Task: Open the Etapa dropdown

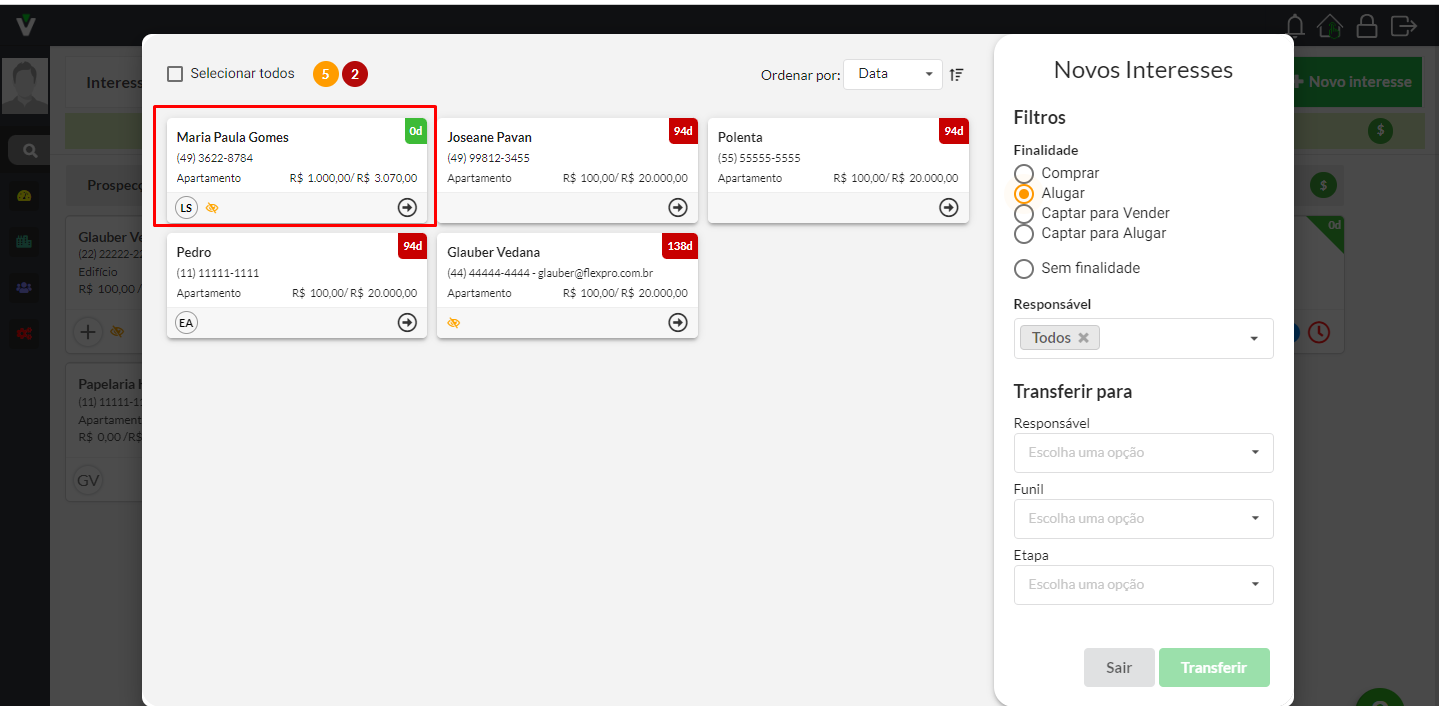Action: pos(1143,585)
